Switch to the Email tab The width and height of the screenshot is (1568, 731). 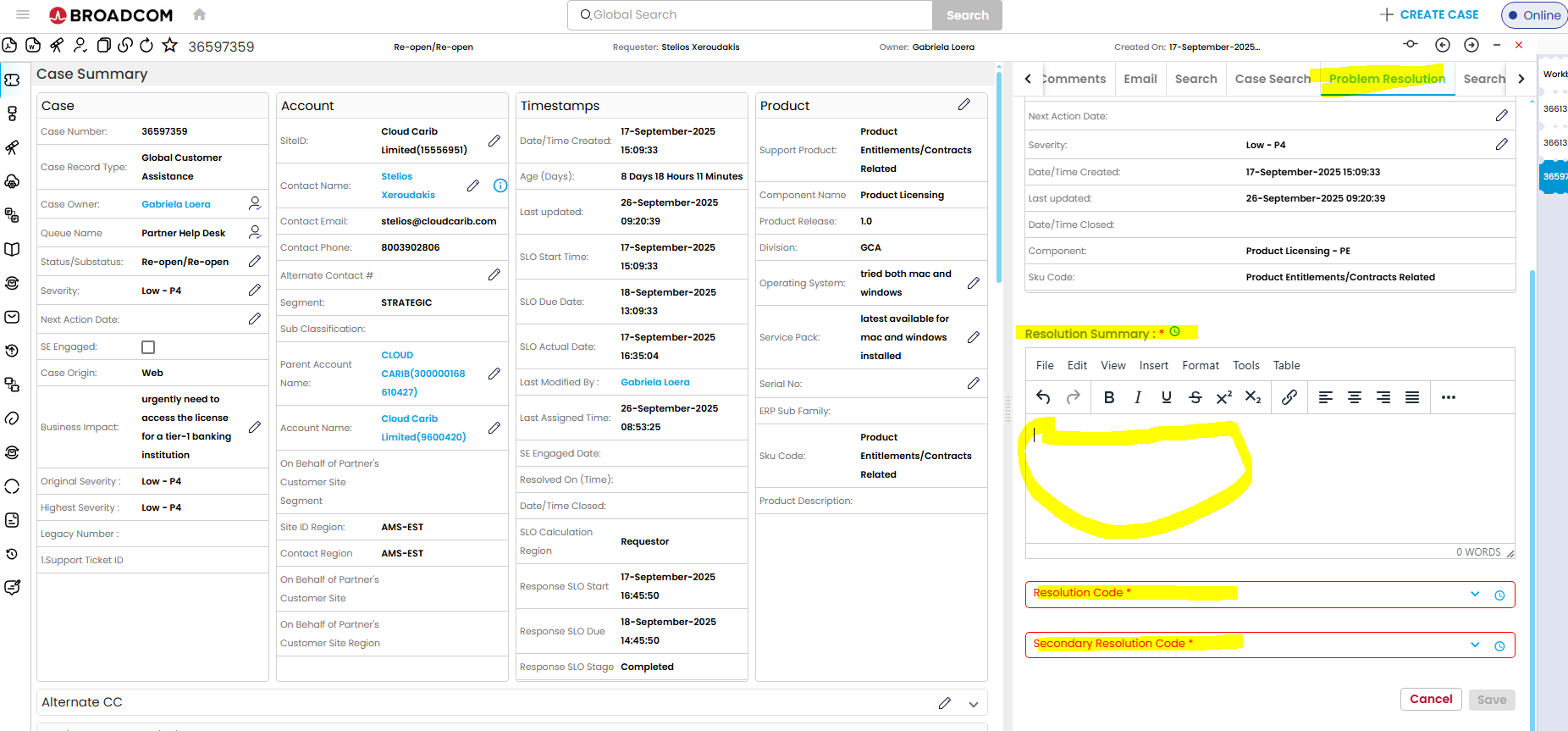(1140, 79)
